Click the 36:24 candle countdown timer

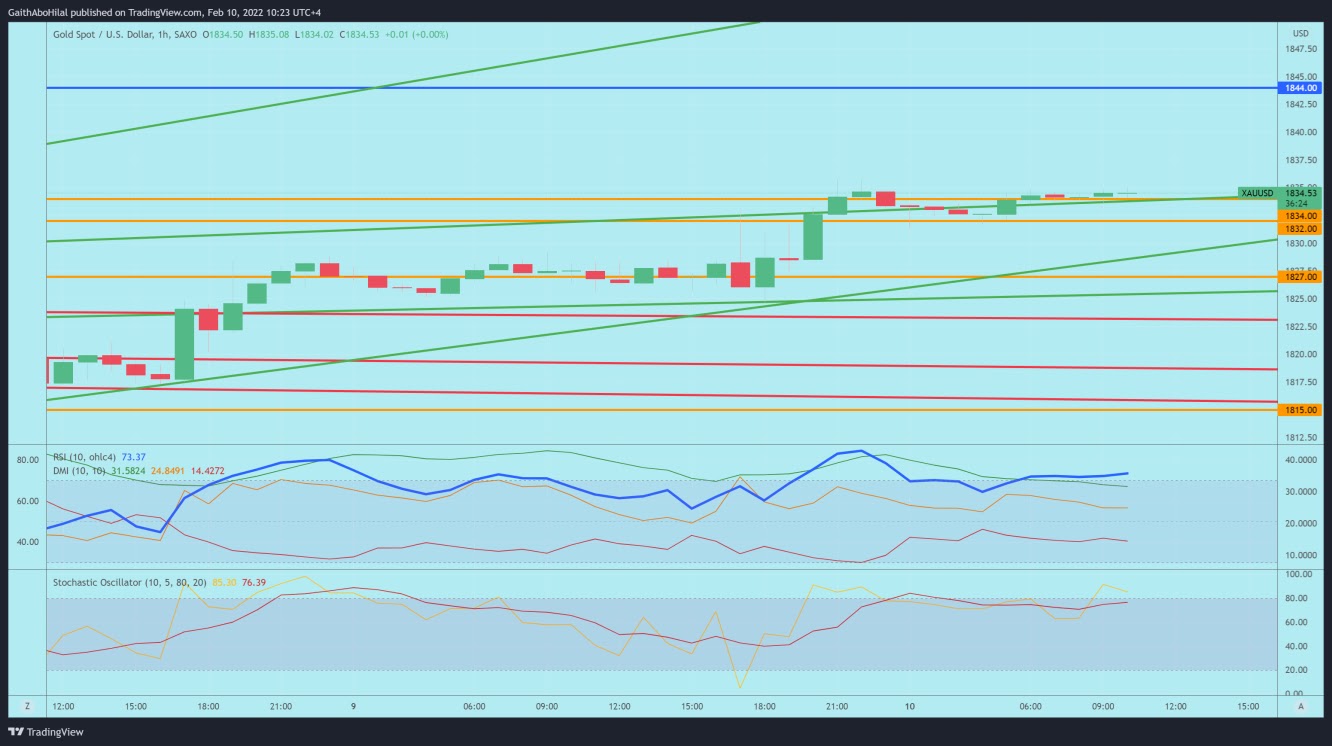click(x=1294, y=204)
